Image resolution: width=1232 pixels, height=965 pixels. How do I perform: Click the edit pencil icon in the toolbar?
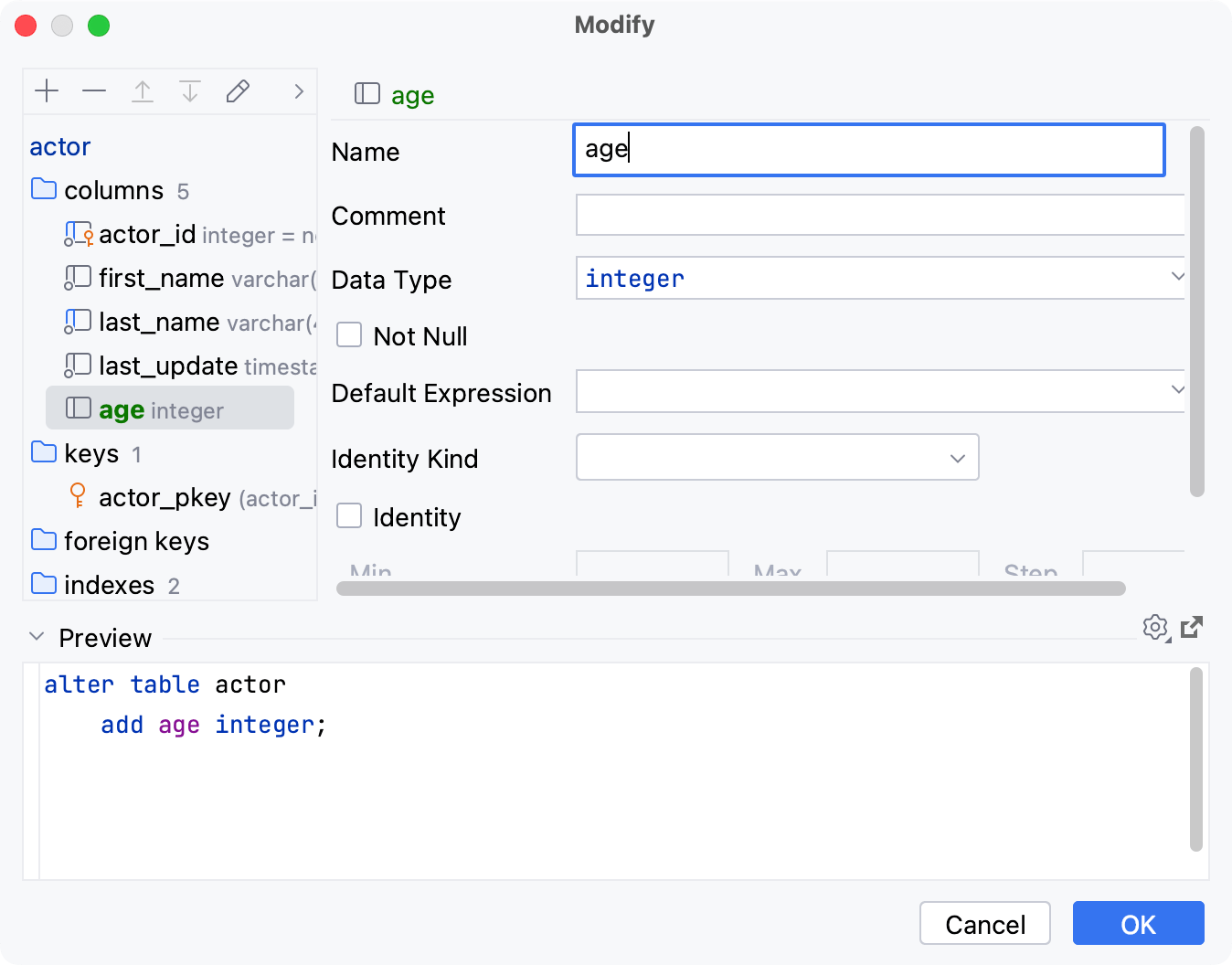[x=238, y=90]
